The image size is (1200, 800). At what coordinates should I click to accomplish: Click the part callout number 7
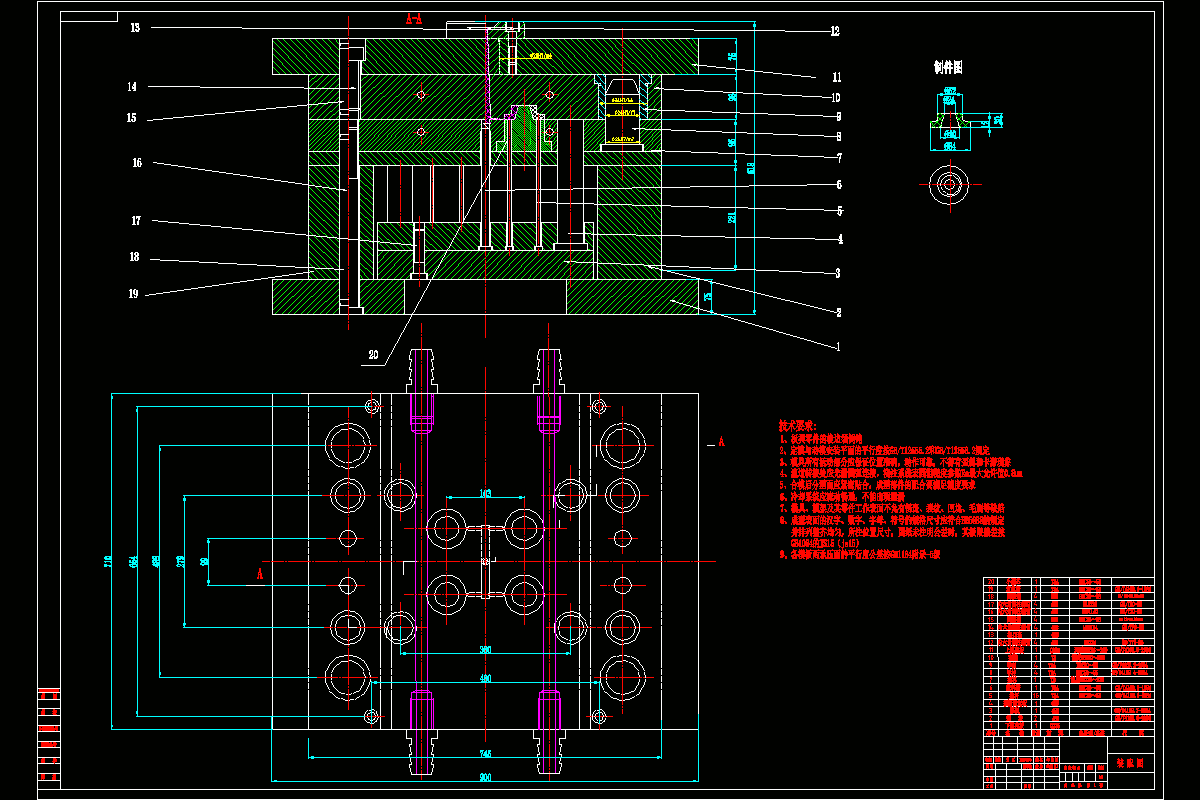839,158
